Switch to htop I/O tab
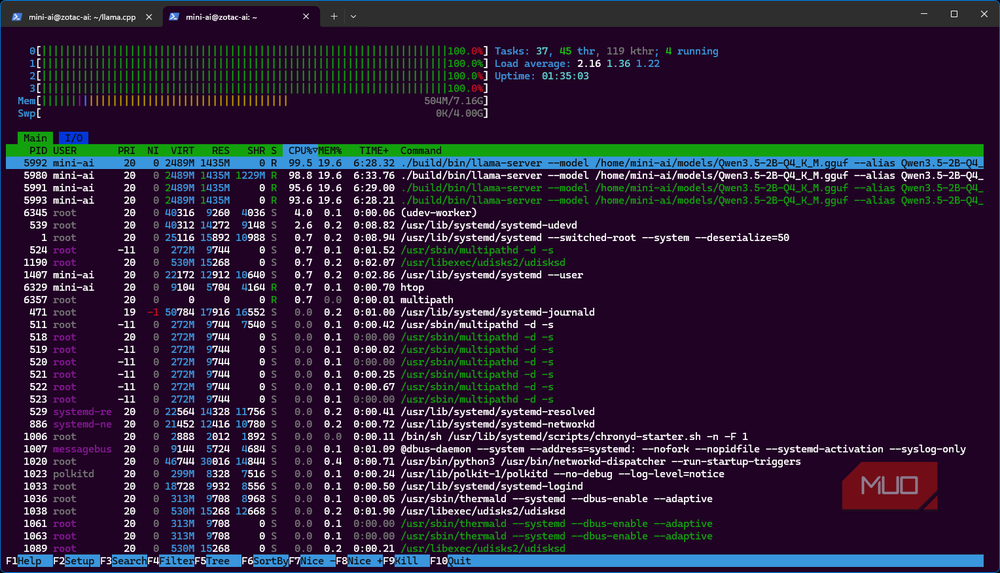 (73, 138)
